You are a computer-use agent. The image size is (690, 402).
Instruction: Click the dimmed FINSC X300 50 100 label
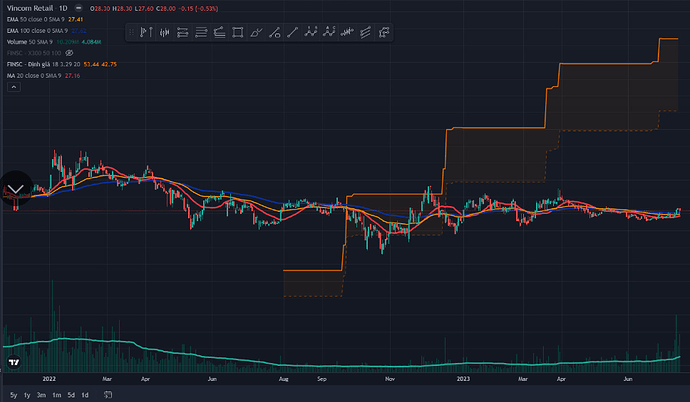click(34, 53)
